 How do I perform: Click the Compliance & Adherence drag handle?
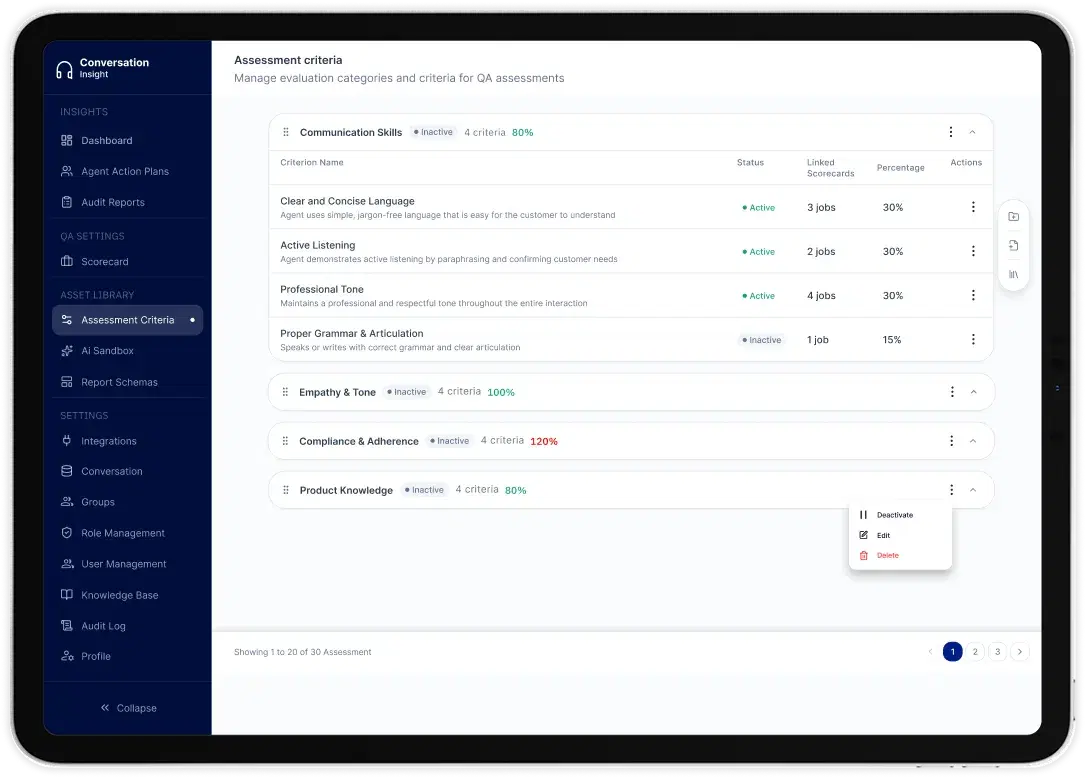coord(285,441)
